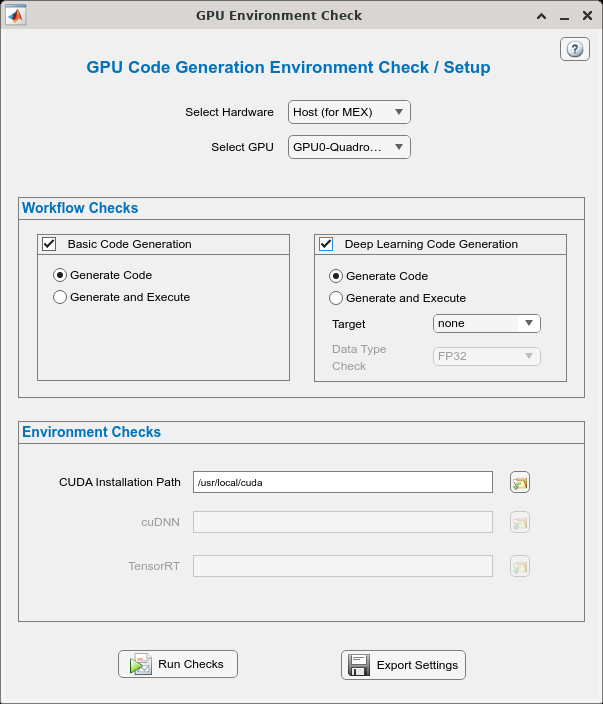Uncheck the Basic Code Generation checkbox
603x704 pixels.
tap(49, 243)
